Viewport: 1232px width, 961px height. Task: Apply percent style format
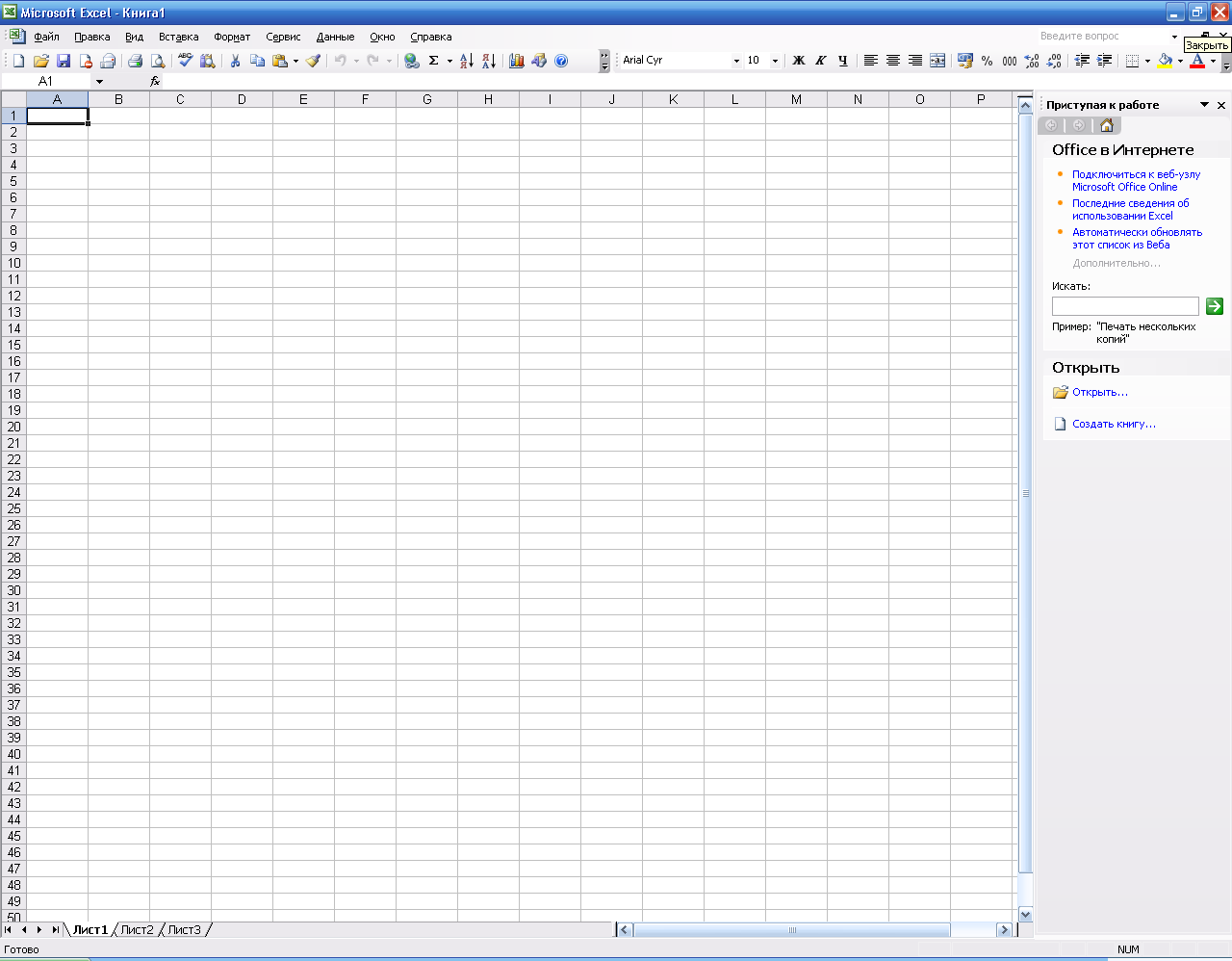(987, 61)
